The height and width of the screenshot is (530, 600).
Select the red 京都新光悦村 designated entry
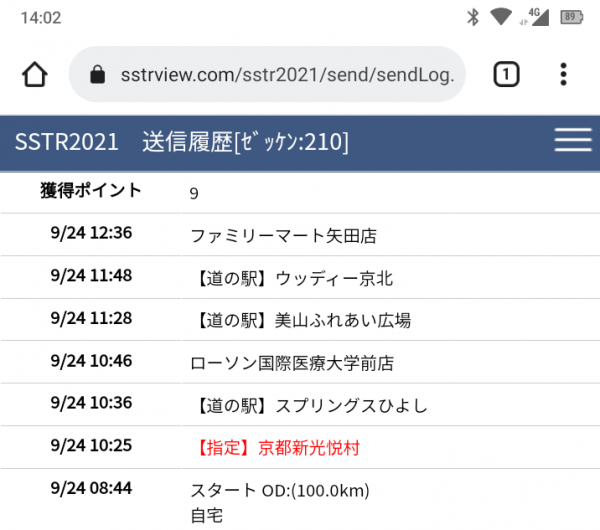pos(274,448)
